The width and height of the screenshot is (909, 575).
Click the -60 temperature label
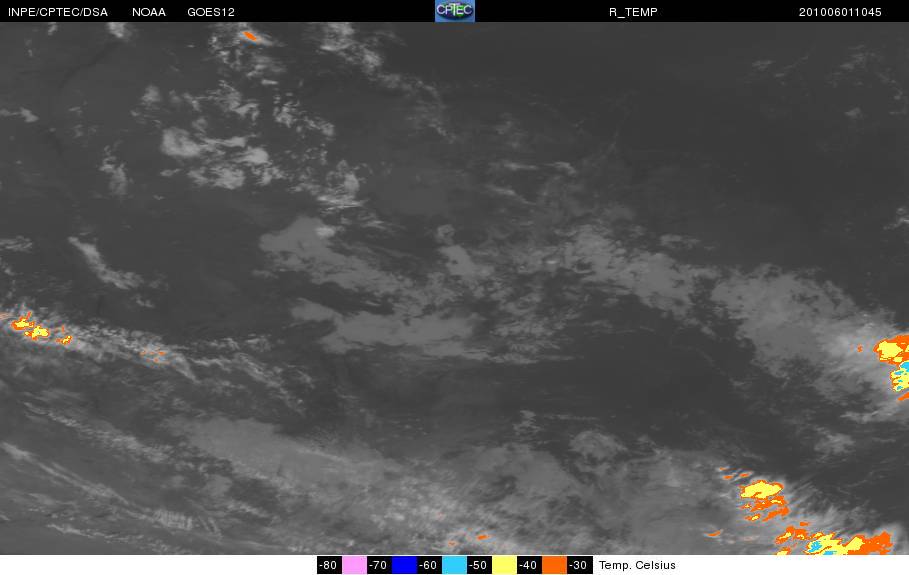[x=429, y=565]
